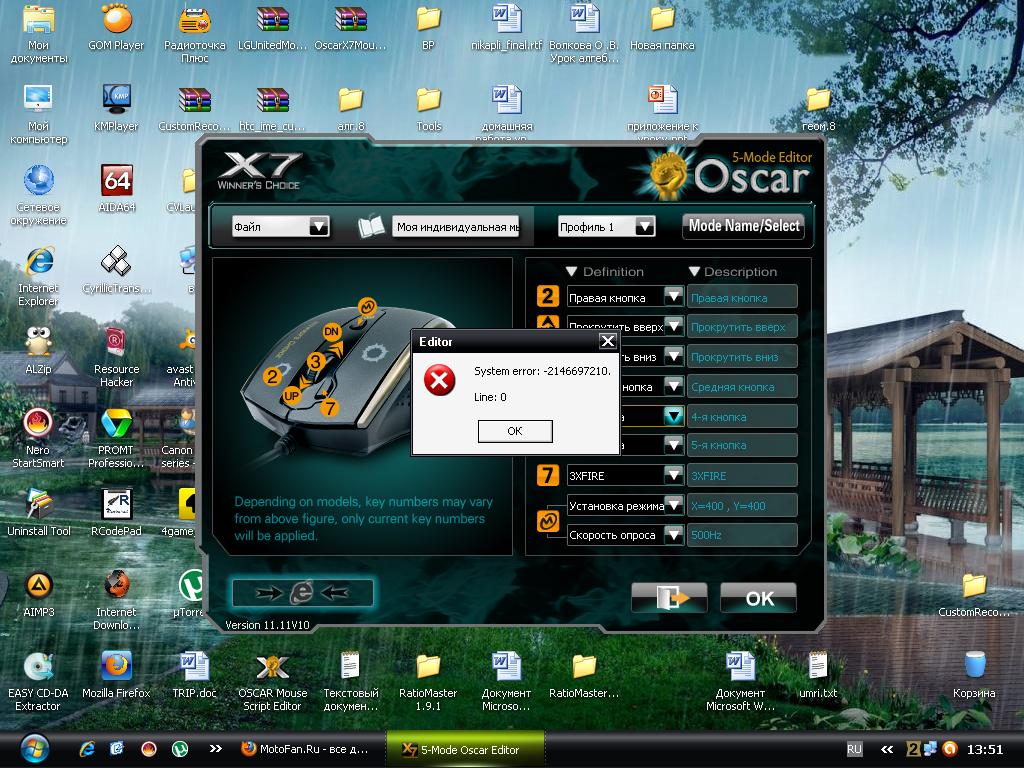The image size is (1024, 768).
Task: Open the Tools folder on desktop
Action: click(429, 109)
